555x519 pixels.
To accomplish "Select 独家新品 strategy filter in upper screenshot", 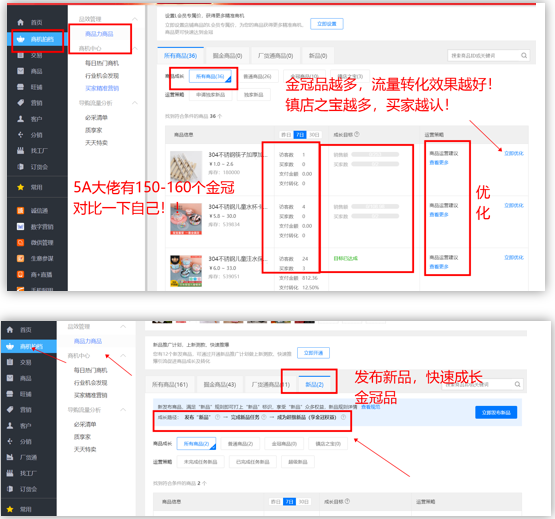I will click(253, 95).
